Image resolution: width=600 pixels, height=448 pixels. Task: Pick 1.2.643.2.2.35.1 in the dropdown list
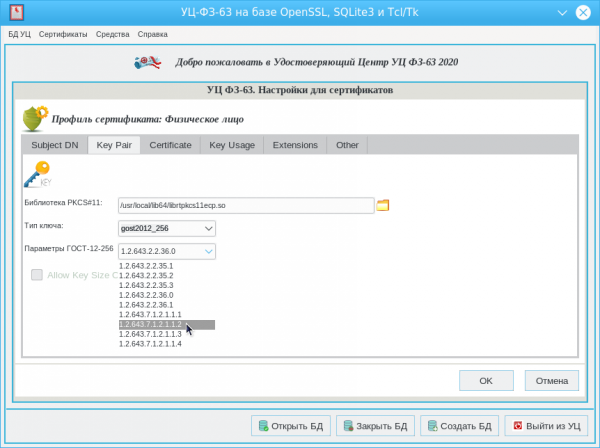(x=146, y=267)
